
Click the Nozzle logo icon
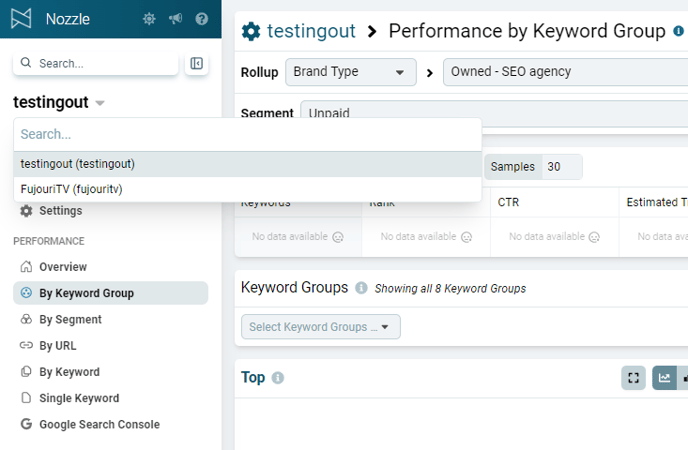tap(21, 19)
